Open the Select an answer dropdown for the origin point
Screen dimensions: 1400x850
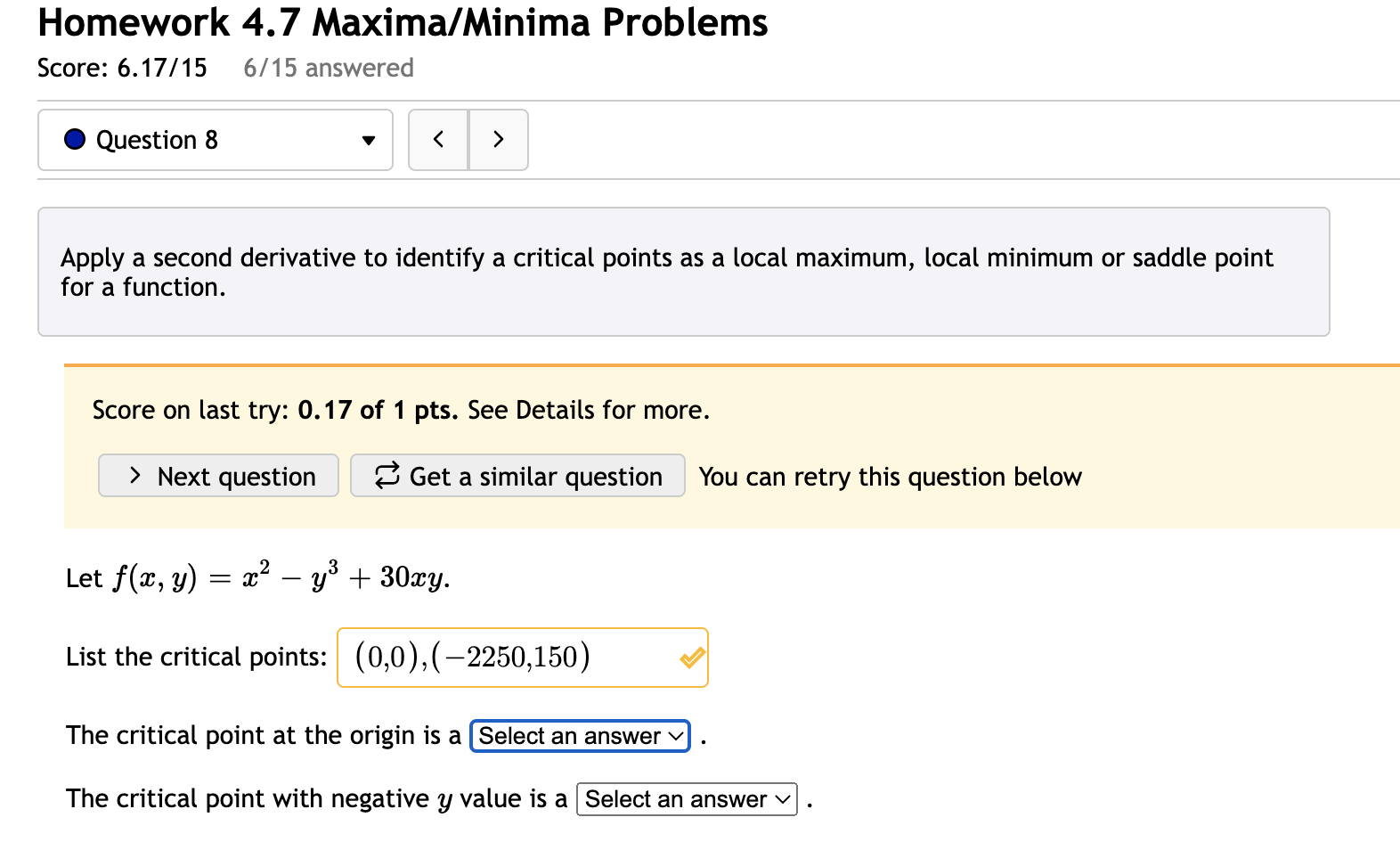[579, 736]
